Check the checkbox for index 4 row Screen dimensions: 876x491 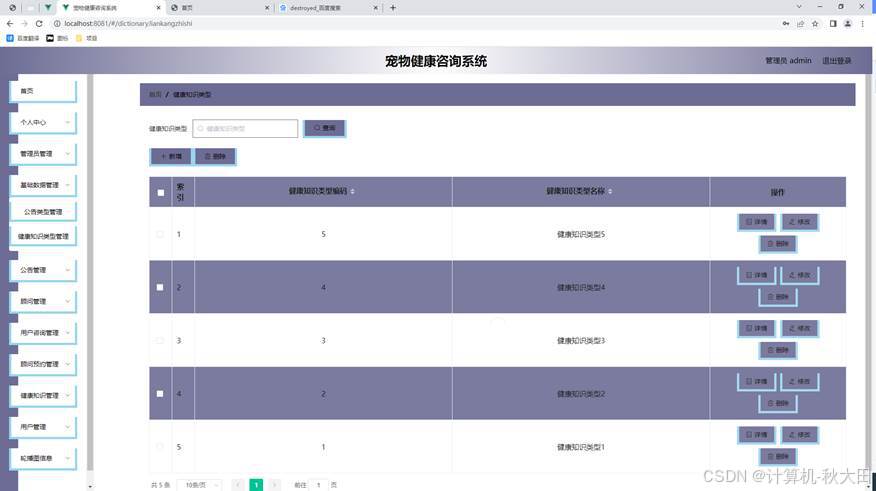coord(160,394)
